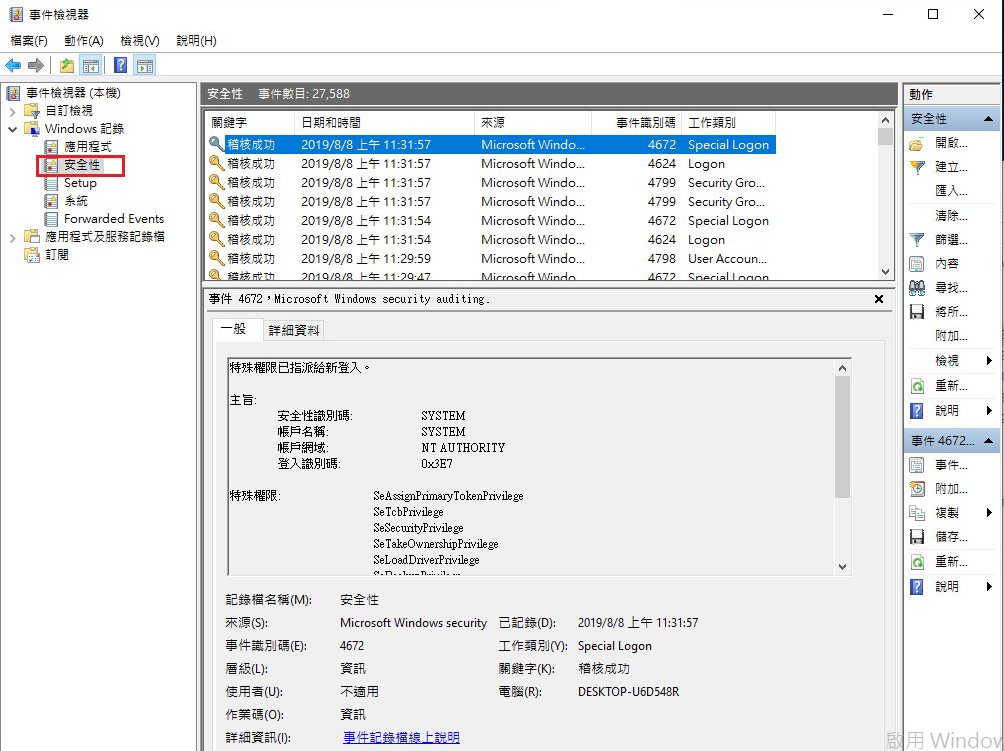Image resolution: width=1004 pixels, height=751 pixels.
Task: Open the Setup log
Action: click(80, 183)
